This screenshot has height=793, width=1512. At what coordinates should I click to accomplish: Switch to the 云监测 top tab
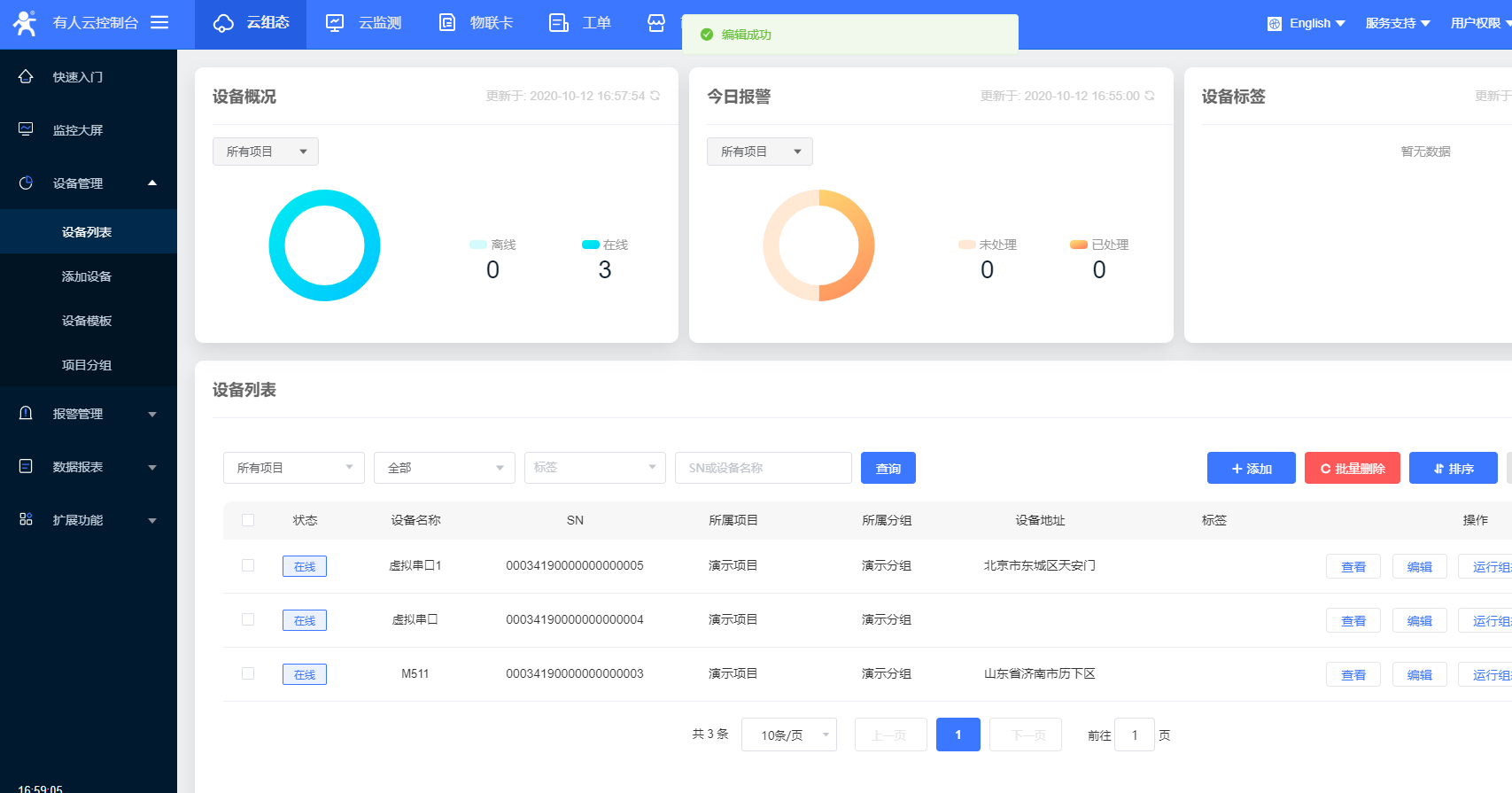coord(363,23)
